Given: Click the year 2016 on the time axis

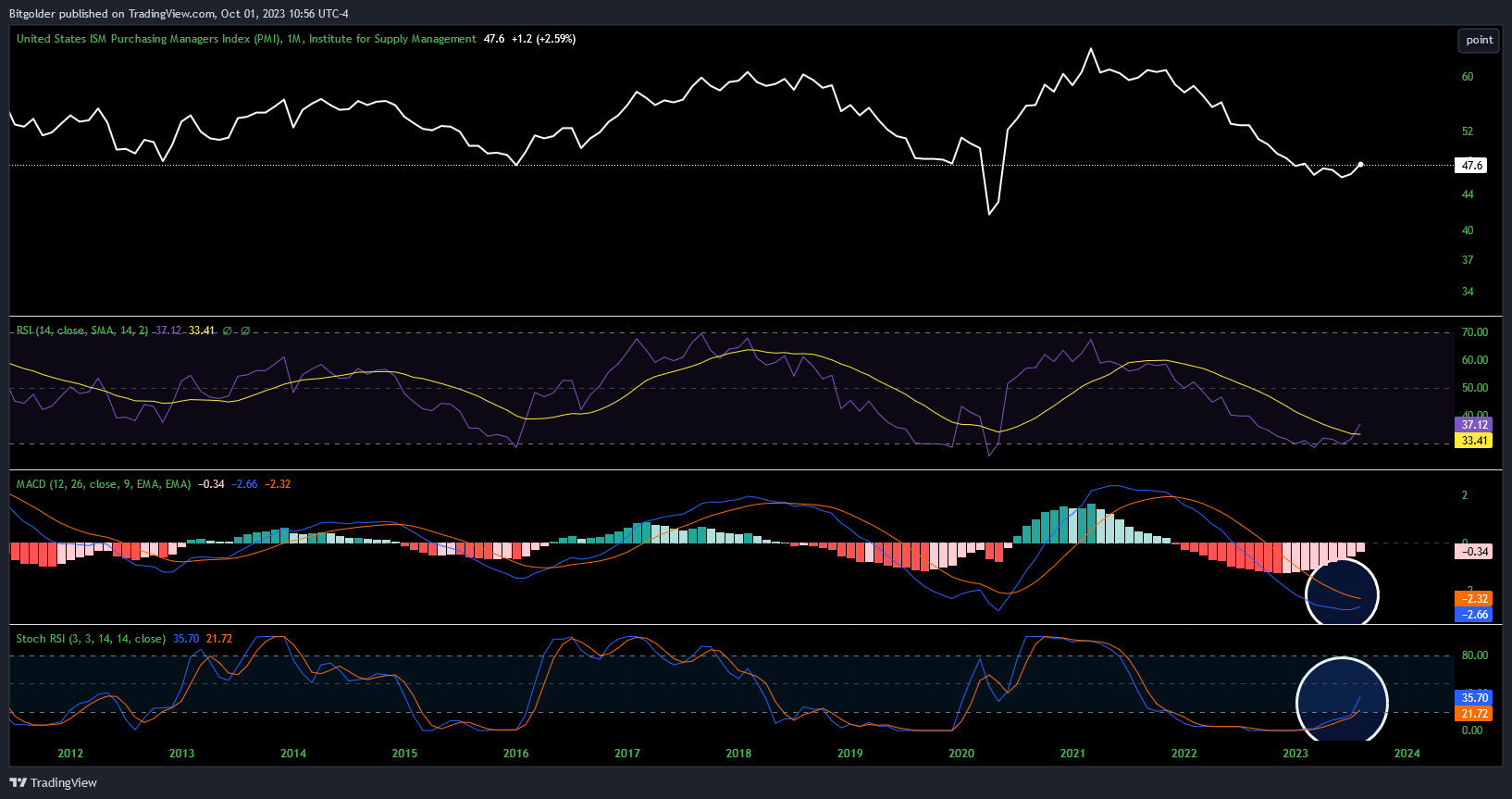Looking at the screenshot, I should tap(516, 754).
